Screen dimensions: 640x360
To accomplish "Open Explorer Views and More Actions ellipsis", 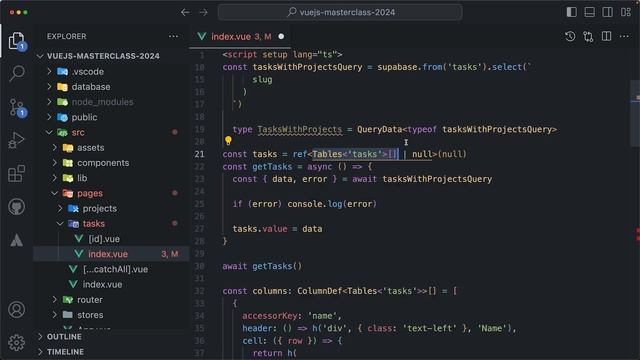I will coord(173,36).
